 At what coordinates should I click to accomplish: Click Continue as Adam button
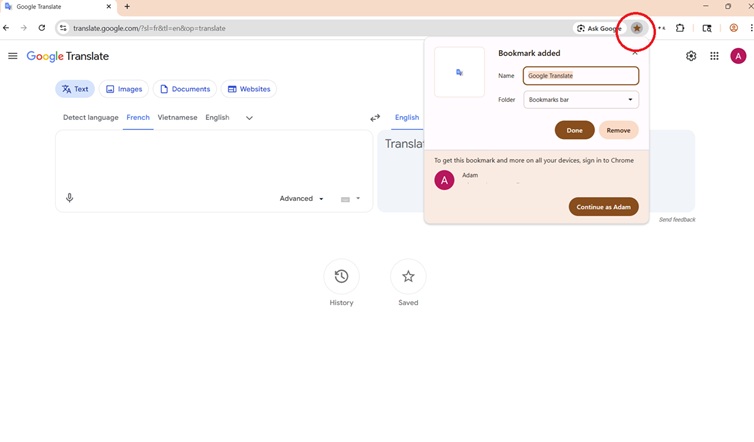[603, 207]
